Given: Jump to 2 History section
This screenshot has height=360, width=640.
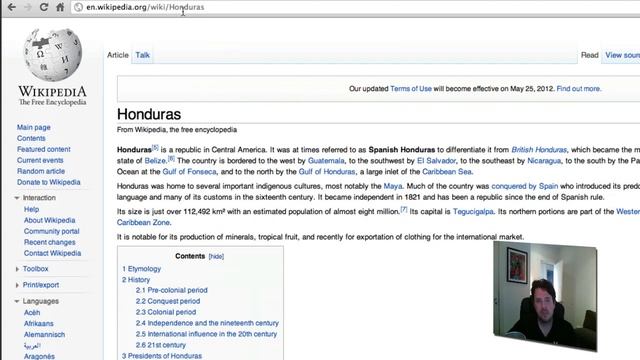Looking at the screenshot, I should coord(136,280).
